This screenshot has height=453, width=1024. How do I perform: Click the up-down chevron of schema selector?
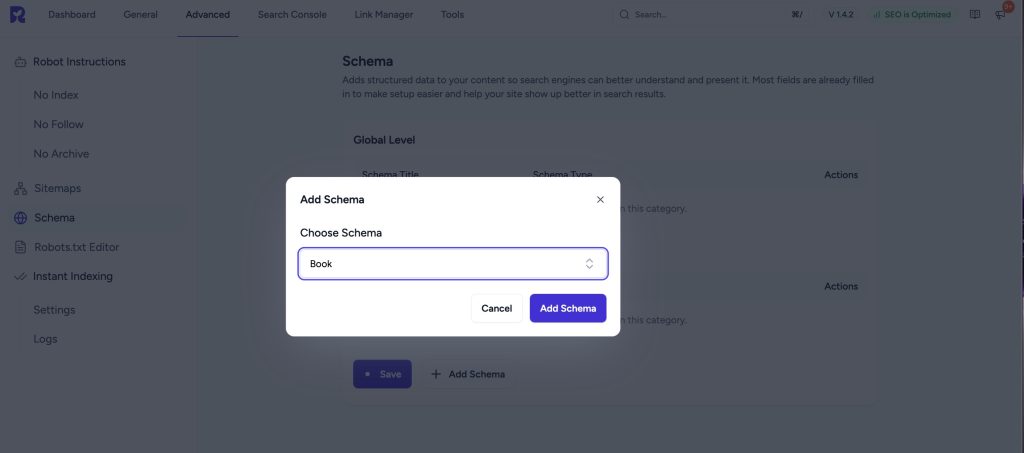[x=589, y=264]
